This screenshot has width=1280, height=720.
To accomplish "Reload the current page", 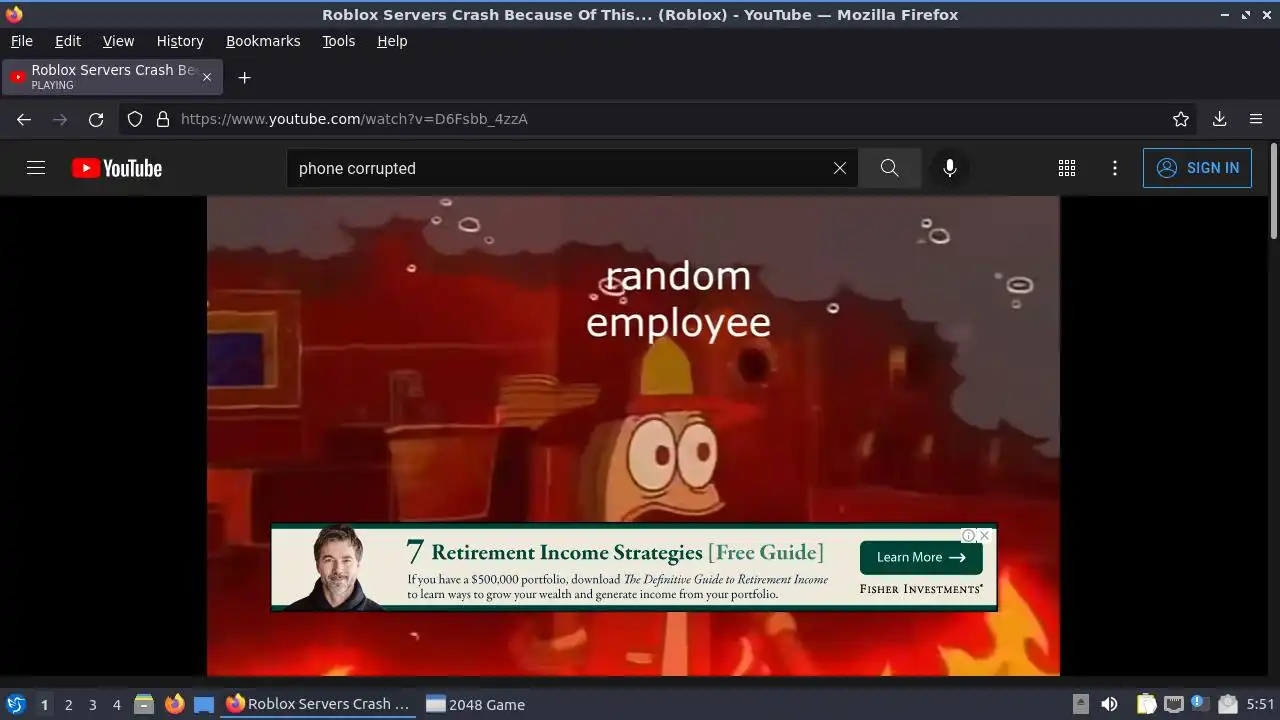I will (96, 119).
